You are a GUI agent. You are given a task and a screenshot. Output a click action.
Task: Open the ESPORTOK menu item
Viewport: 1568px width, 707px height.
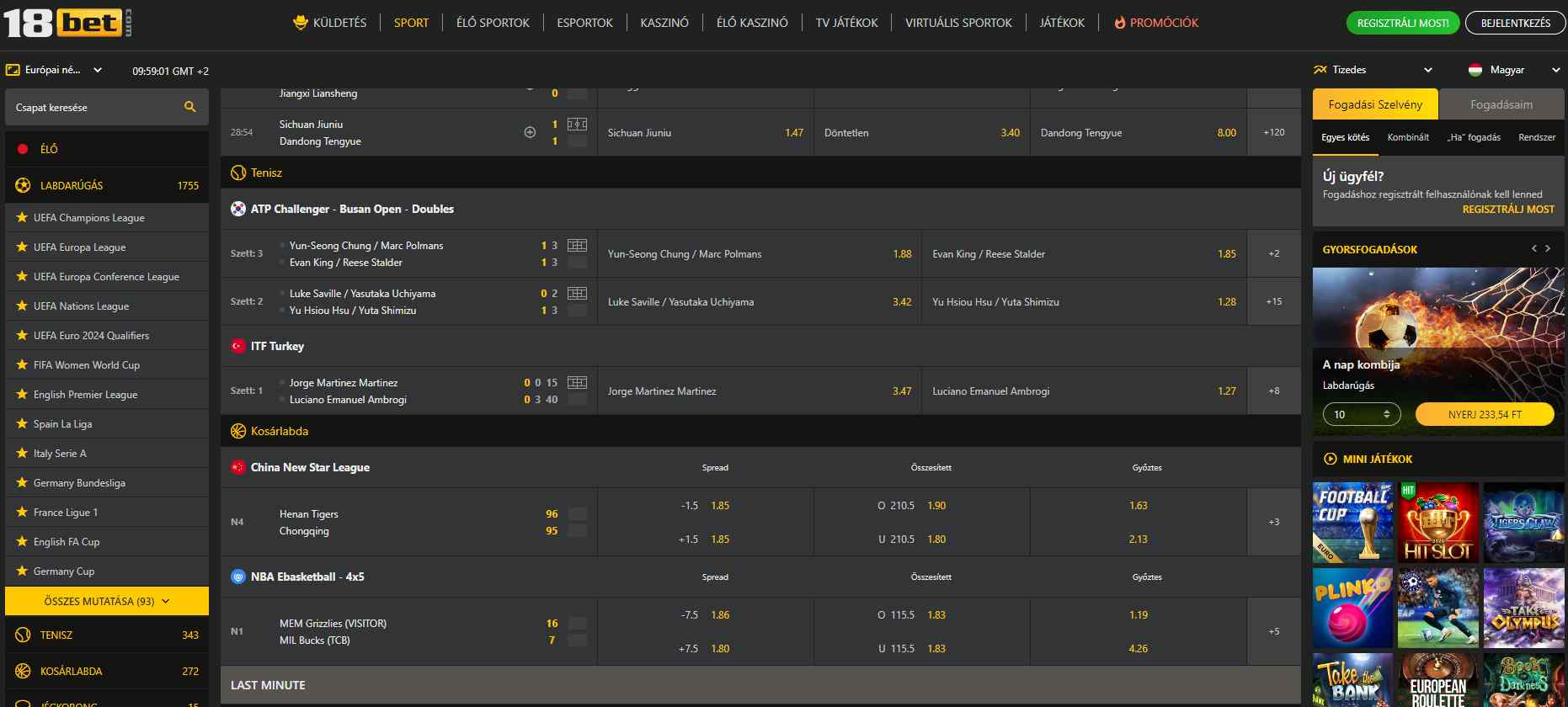click(x=584, y=23)
